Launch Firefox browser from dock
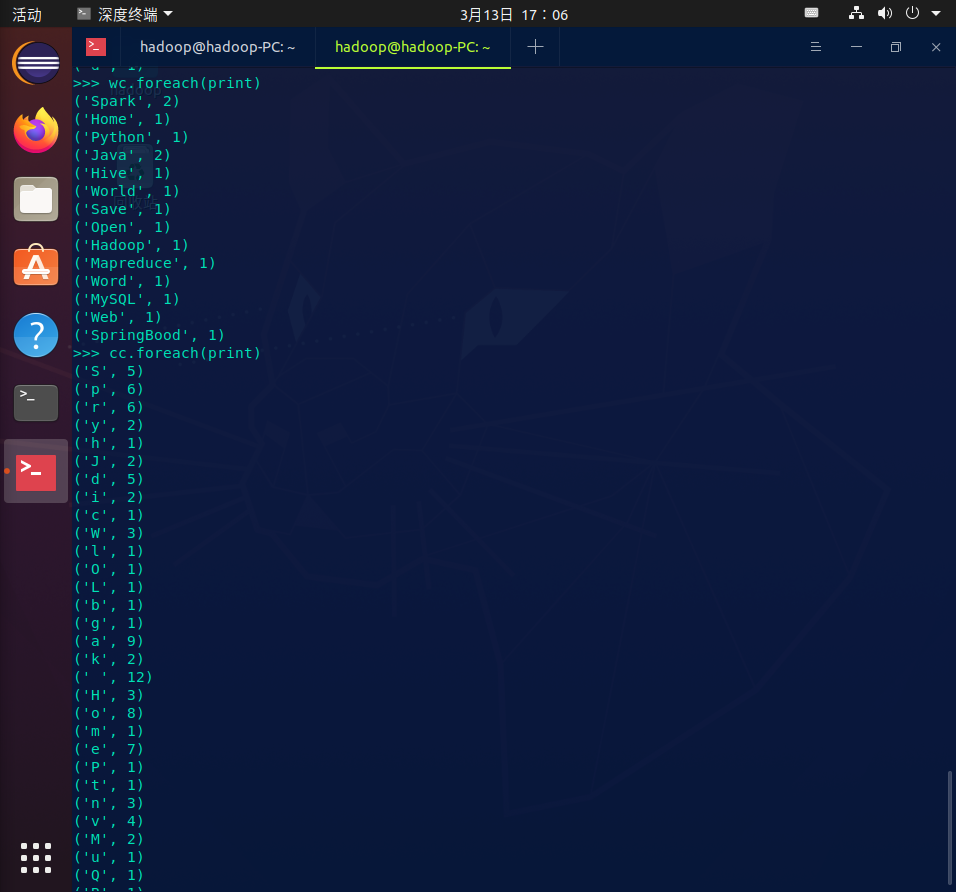Screen dimensions: 956x892 (x=36, y=130)
